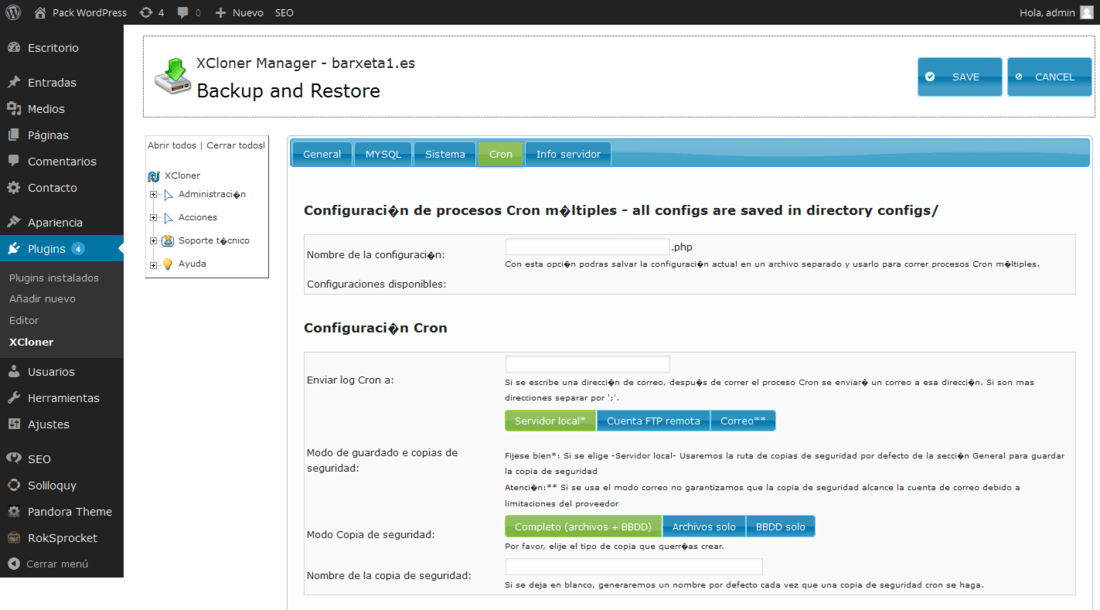Click the Apariencia brush icon

click(14, 222)
